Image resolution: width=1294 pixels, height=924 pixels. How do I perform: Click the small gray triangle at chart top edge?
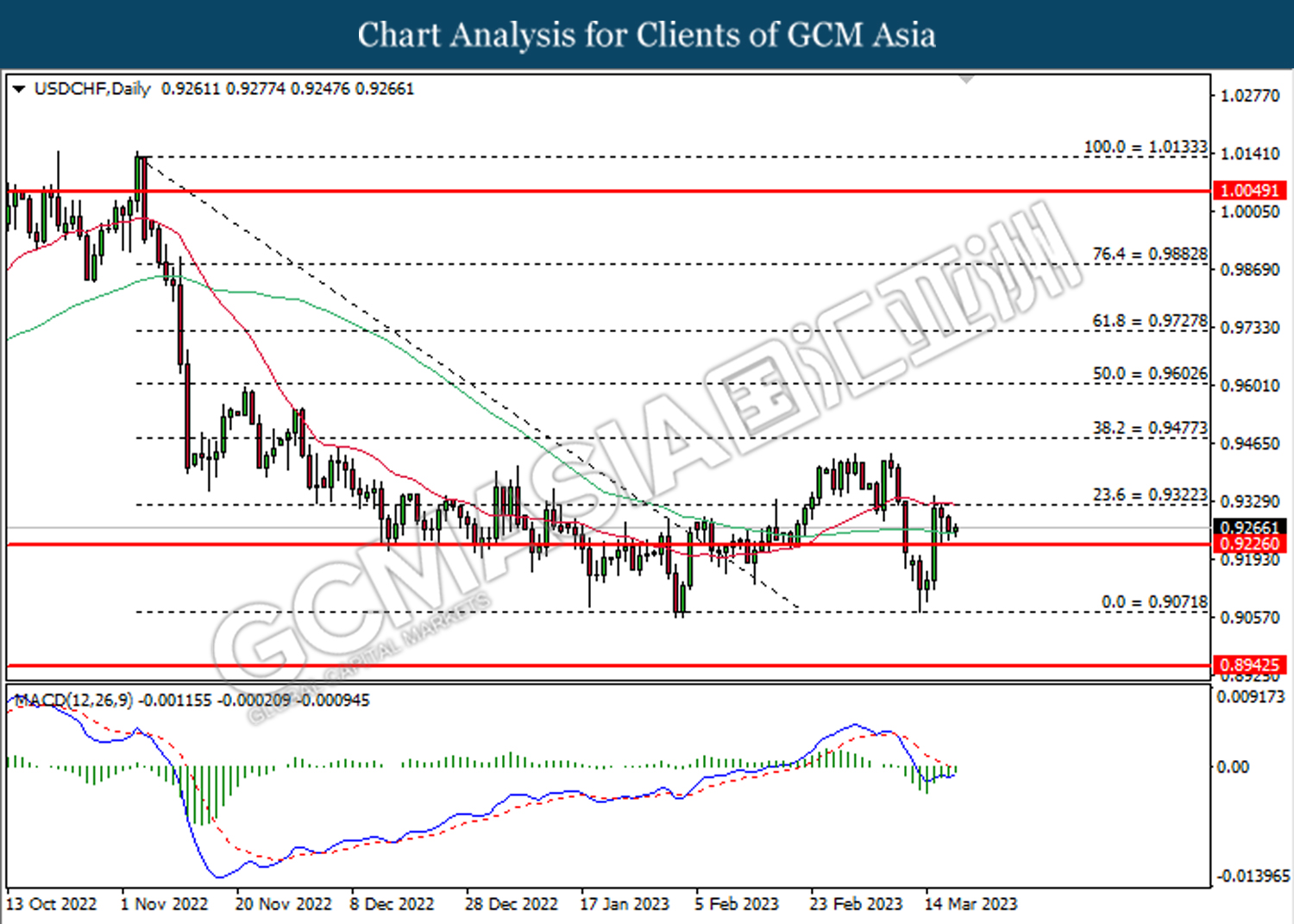pyautogui.click(x=967, y=79)
